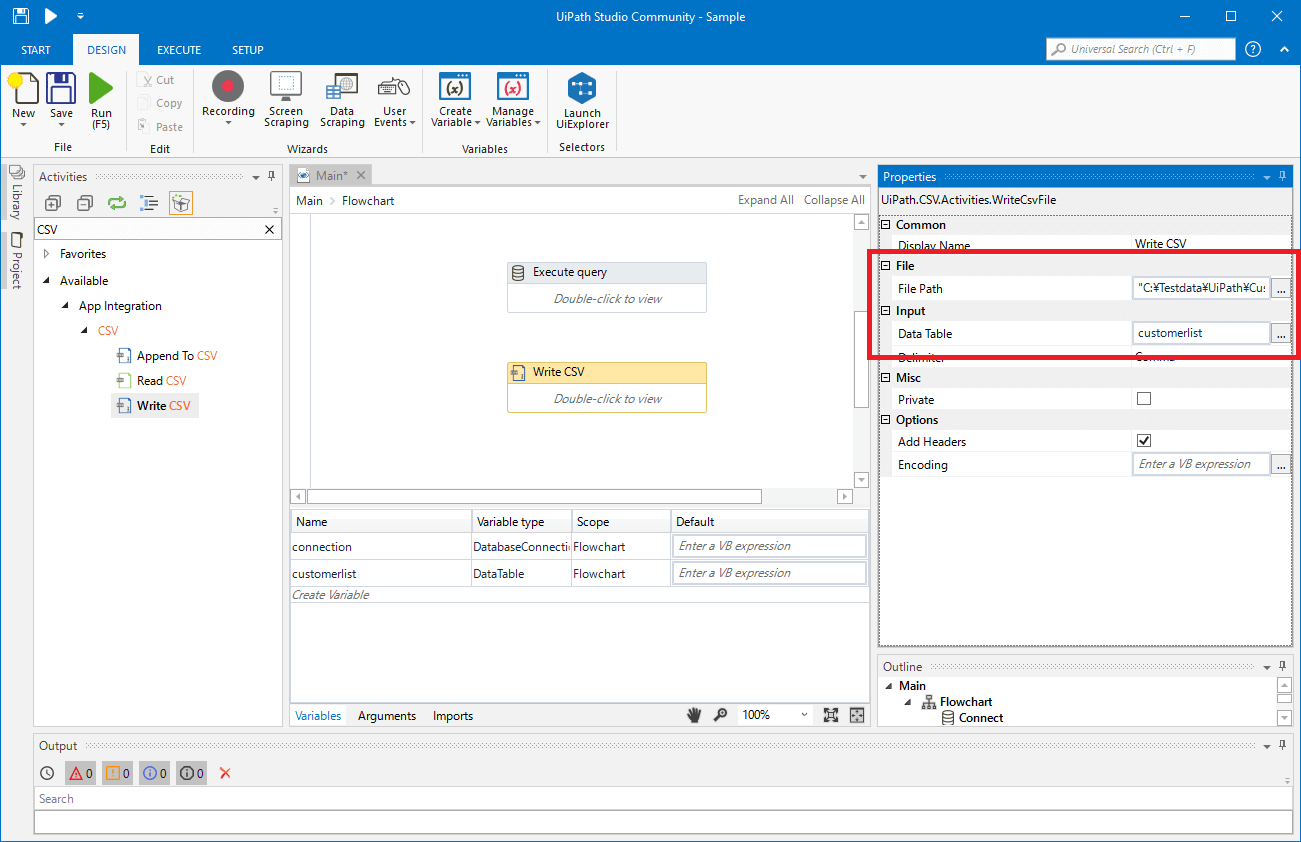Collapse the File property section
Screen dimensions: 1301x842
[x=885, y=266]
